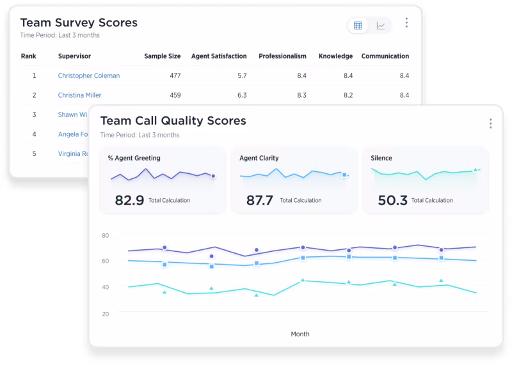Select sample size value 459
This screenshot has height=365, width=512.
pos(175,95)
